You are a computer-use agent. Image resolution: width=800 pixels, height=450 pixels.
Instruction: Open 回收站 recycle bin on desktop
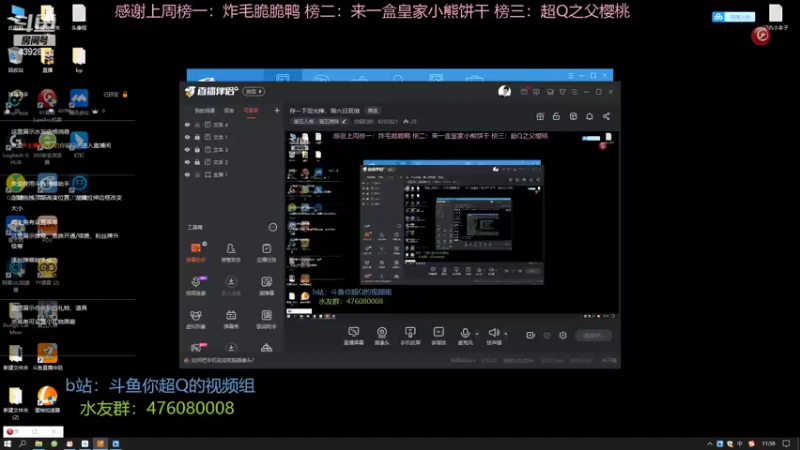pos(15,60)
